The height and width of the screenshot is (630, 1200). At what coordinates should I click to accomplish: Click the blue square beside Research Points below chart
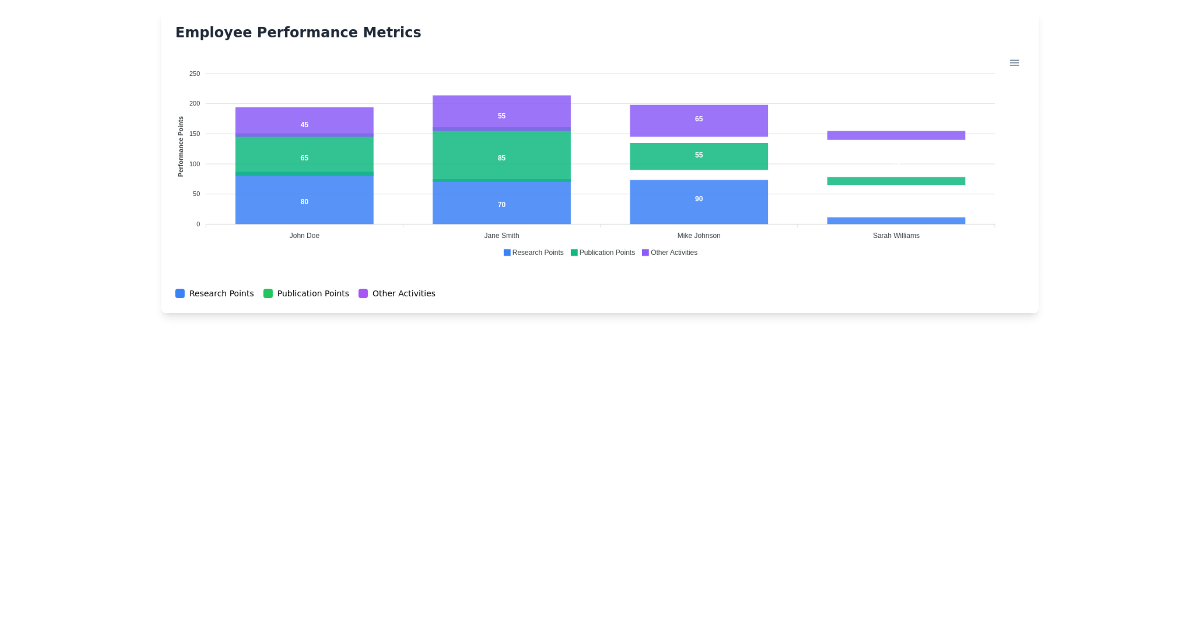pyautogui.click(x=180, y=293)
